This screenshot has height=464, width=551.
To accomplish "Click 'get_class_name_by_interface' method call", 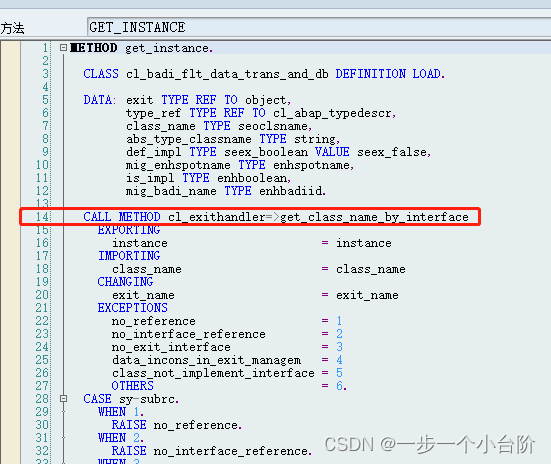I will point(374,217).
